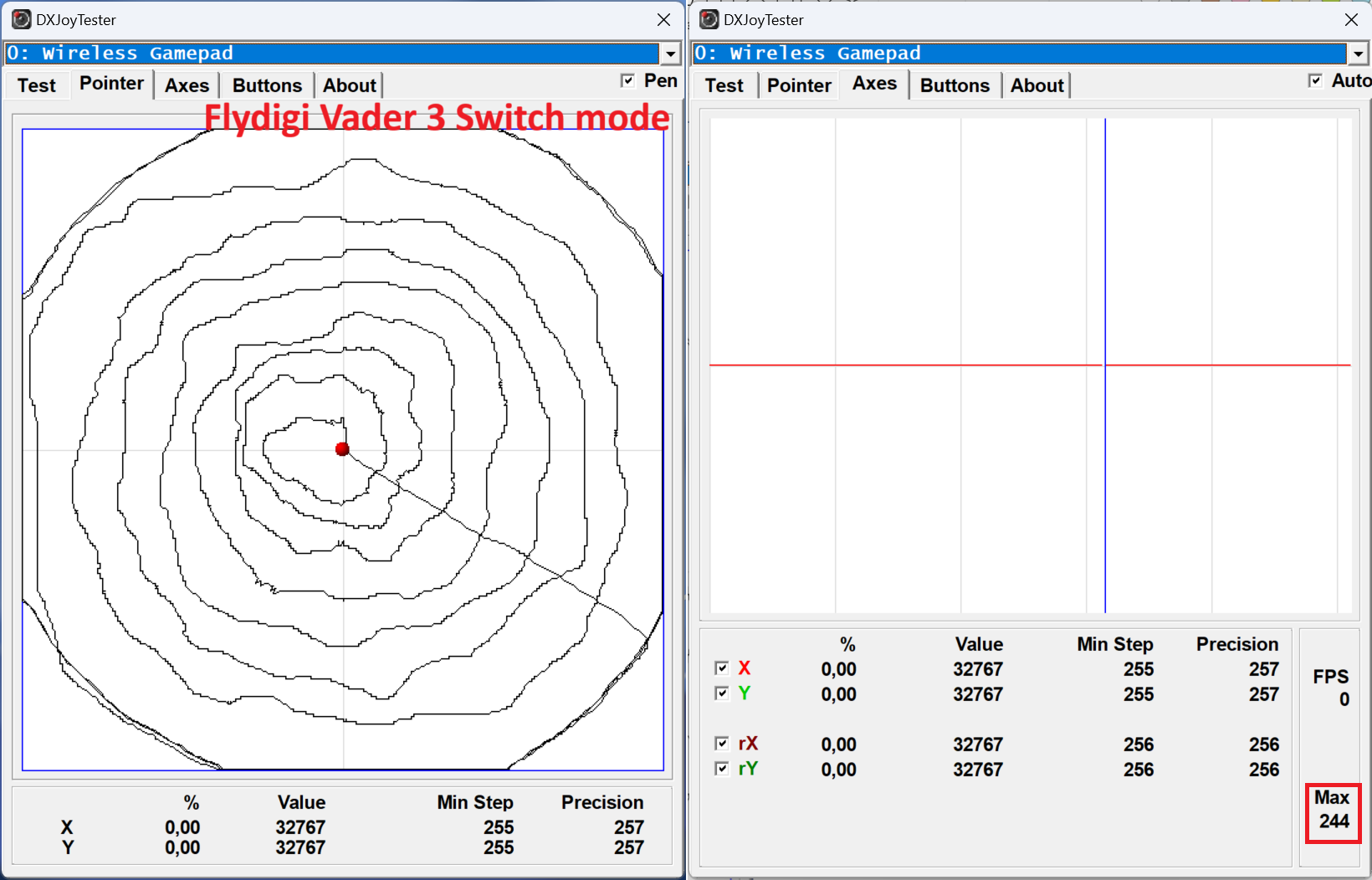The image size is (1372, 880).
Task: Click the X row Min Step 255 in the left window
Action: pos(499,827)
